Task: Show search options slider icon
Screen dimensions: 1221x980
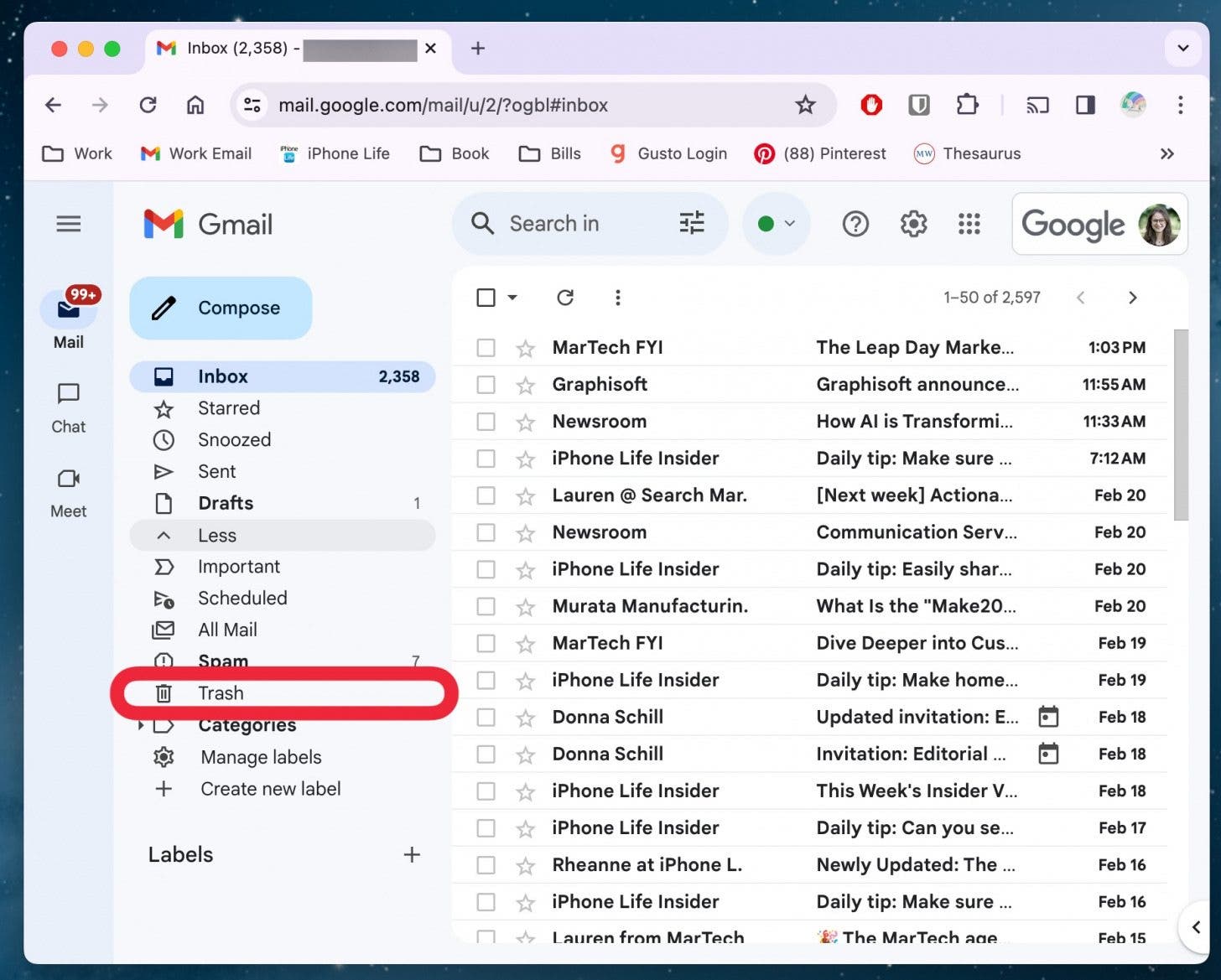Action: click(692, 223)
